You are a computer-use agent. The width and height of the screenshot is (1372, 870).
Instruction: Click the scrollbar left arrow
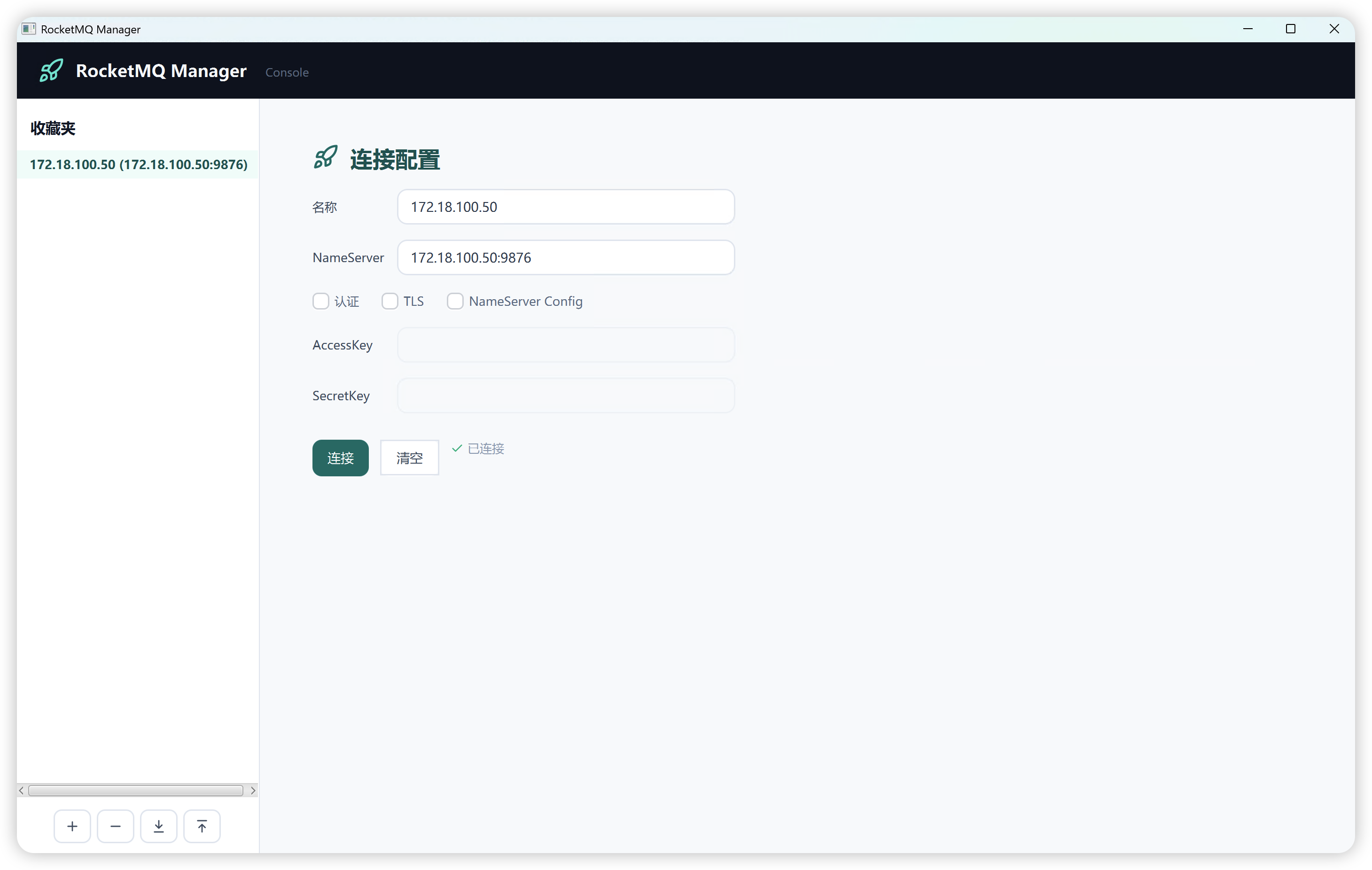coord(22,790)
